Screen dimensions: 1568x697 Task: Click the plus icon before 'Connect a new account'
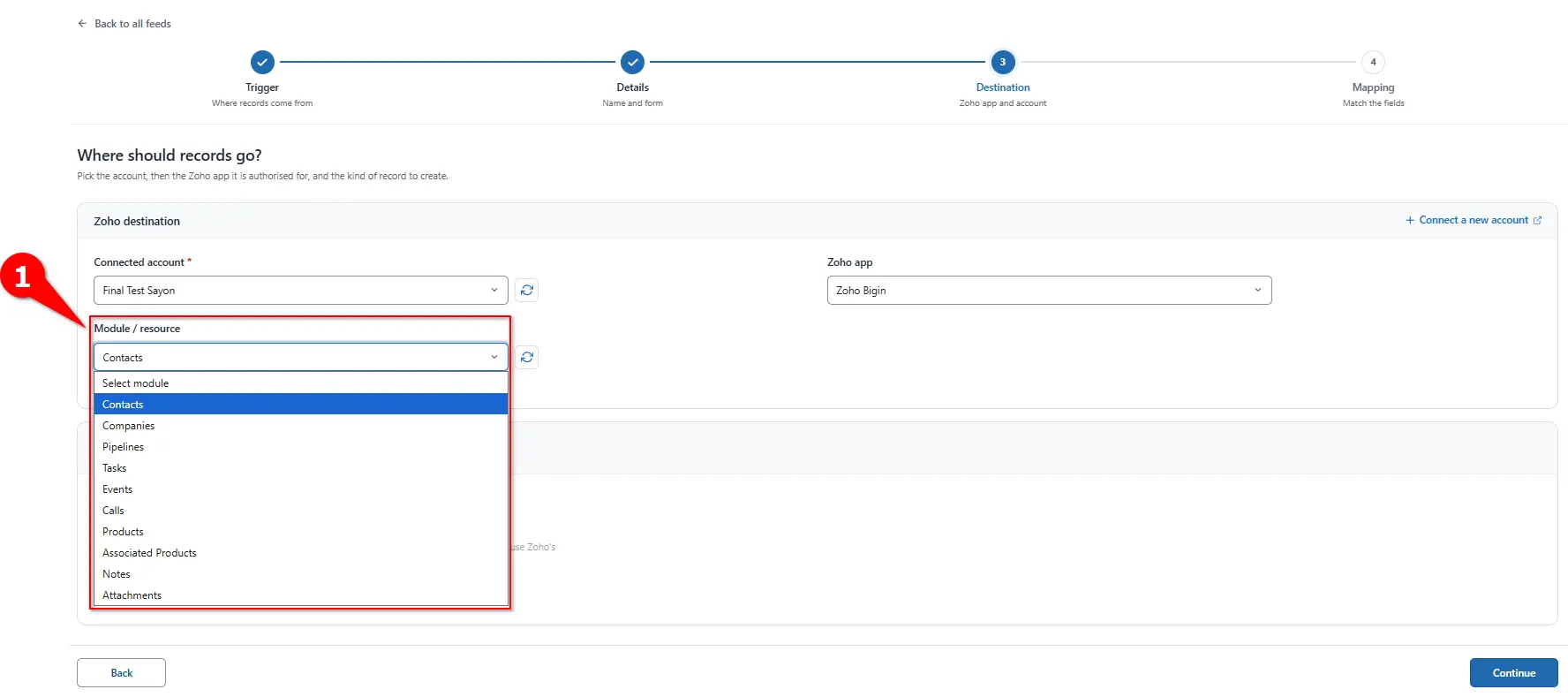[1410, 220]
